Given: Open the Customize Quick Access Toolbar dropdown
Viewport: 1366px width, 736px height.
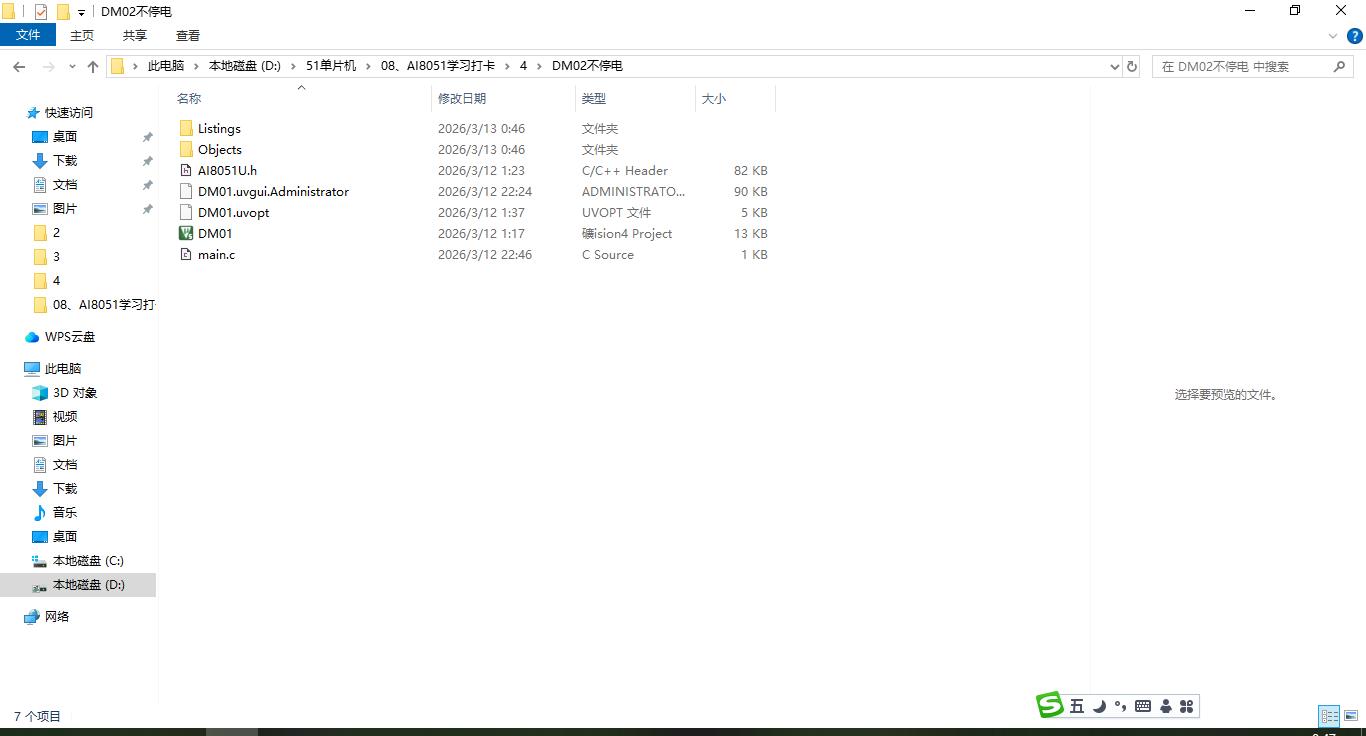Looking at the screenshot, I should [81, 12].
